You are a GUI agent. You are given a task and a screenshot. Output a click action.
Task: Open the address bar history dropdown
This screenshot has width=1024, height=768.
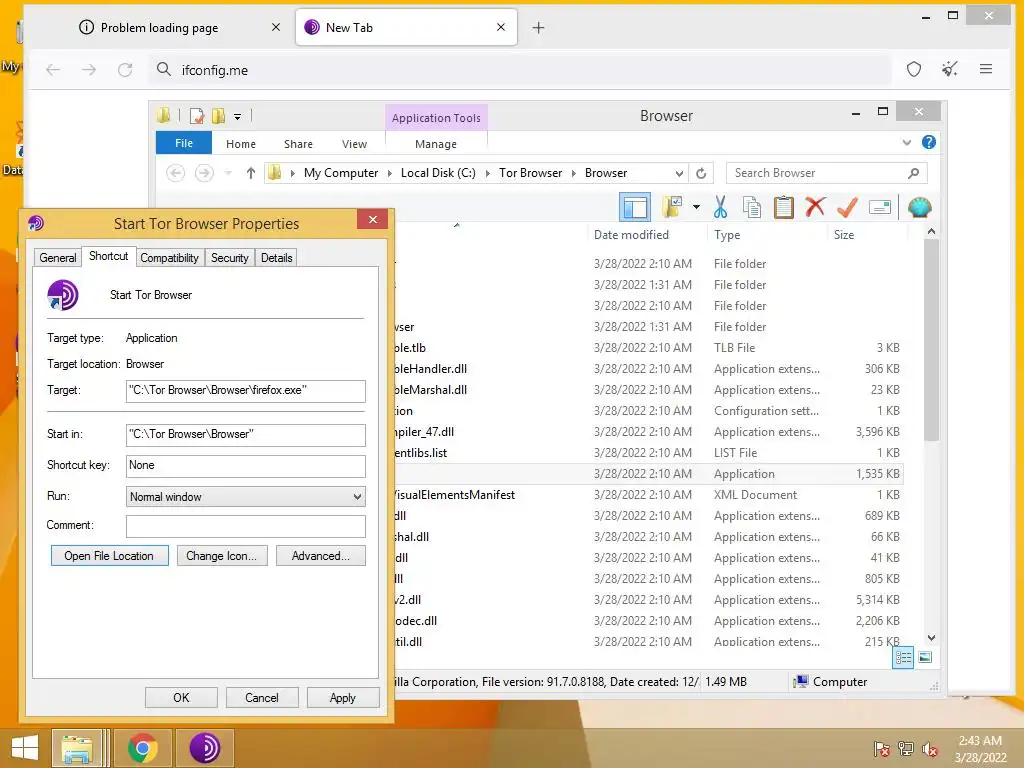679,173
